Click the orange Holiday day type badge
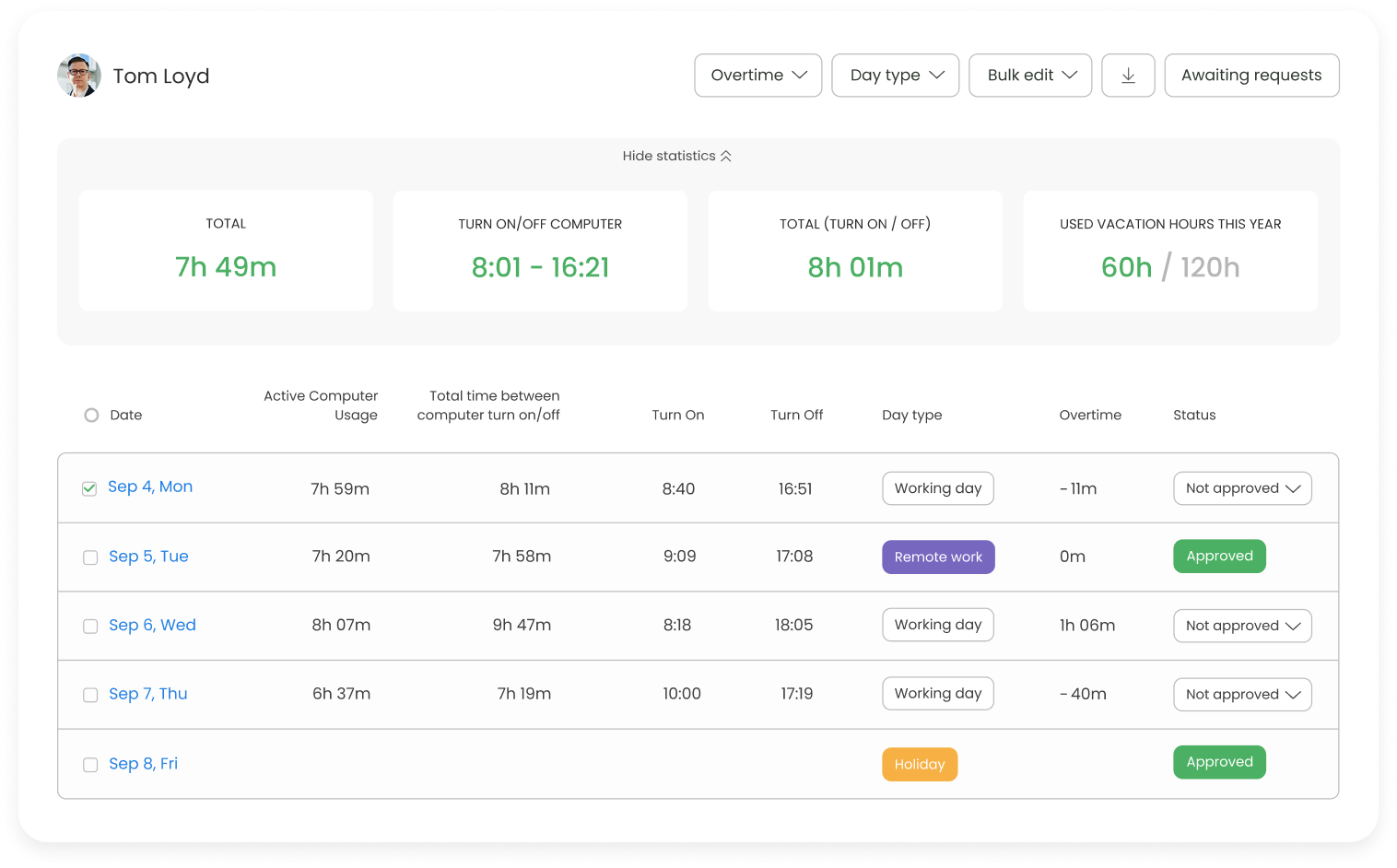 coord(919,765)
